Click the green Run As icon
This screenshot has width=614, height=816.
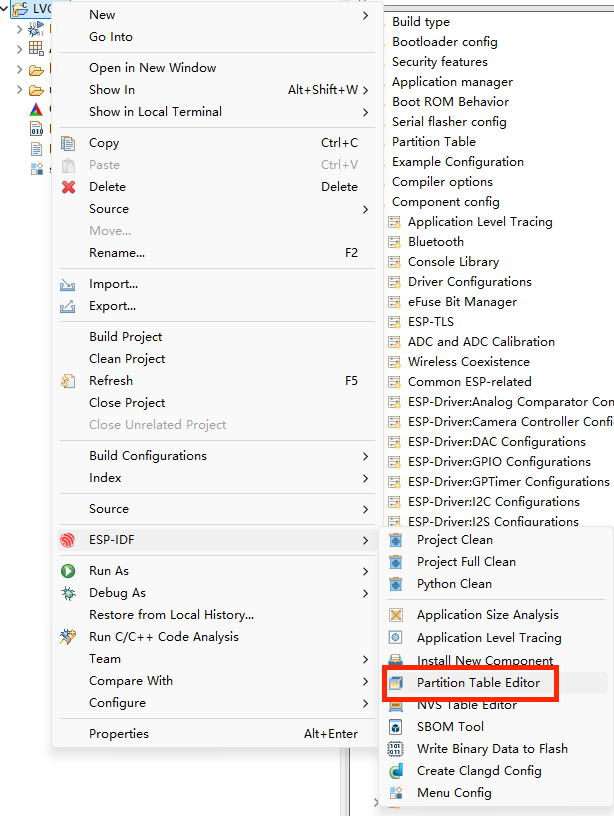pyautogui.click(x=68, y=571)
